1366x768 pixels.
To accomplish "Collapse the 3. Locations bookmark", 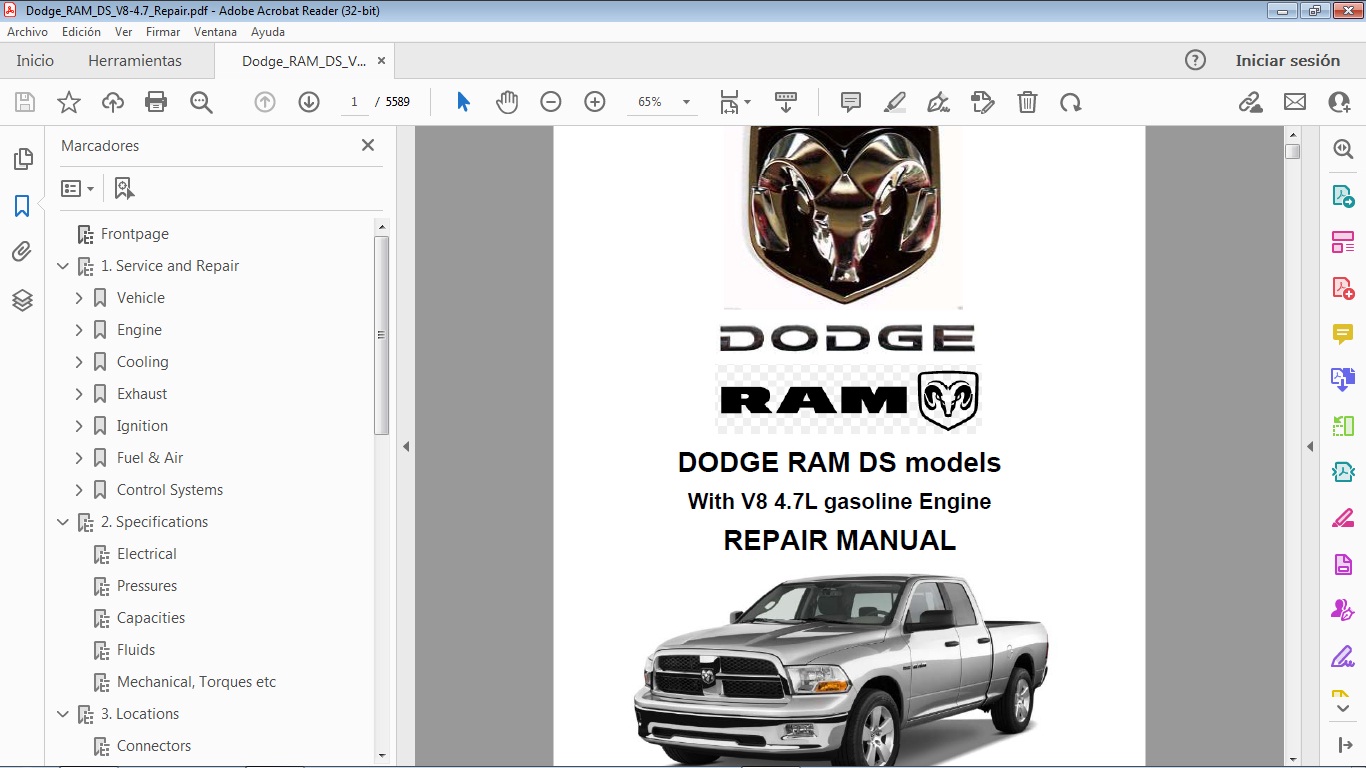I will pos(63,714).
